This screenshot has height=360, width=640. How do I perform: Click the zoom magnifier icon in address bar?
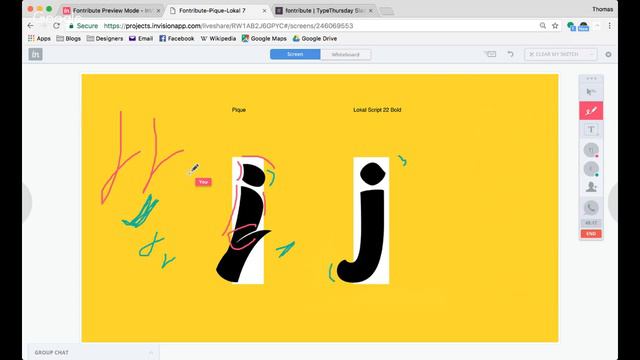pyautogui.click(x=543, y=26)
